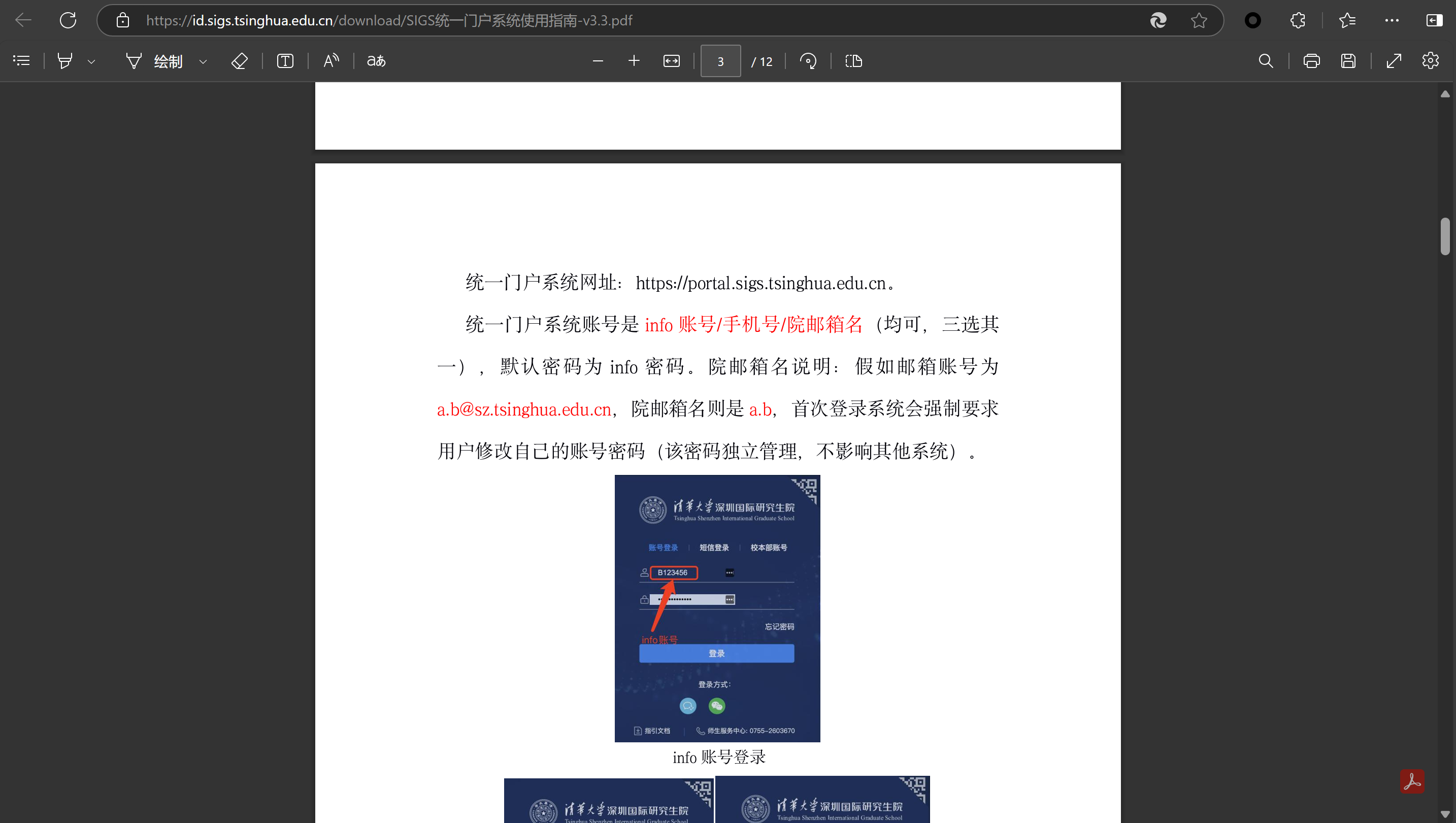Open PDF viewer settings gear
This screenshot has width=1456, height=823.
pos(1430,60)
